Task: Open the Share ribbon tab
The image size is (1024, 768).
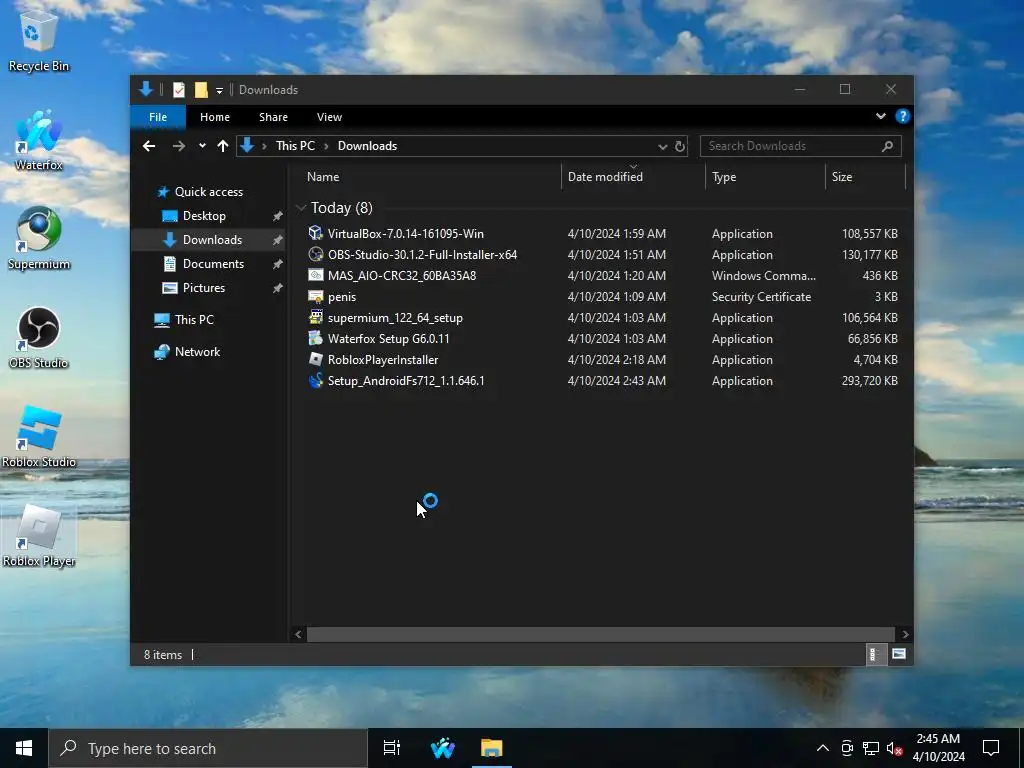Action: tap(273, 117)
